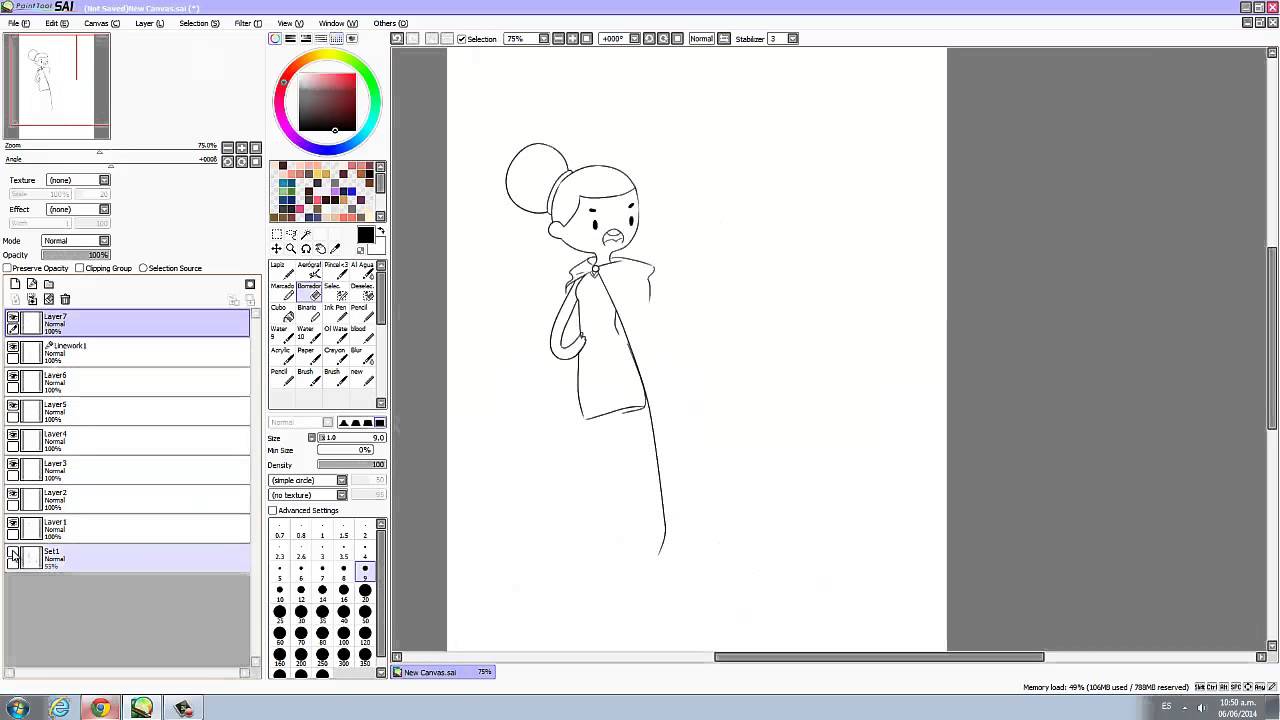The width and height of the screenshot is (1280, 720).
Task: Show the color wheel panel
Action: pos(275,39)
